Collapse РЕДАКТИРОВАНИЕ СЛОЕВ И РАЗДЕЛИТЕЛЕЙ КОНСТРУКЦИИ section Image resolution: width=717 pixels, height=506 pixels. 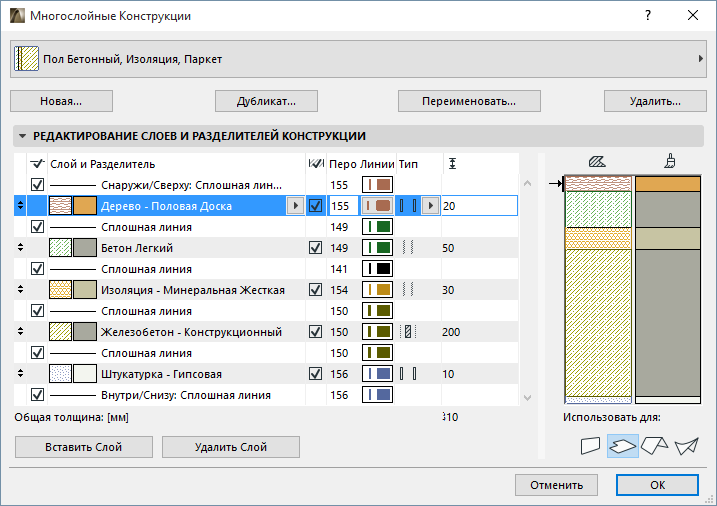22,136
